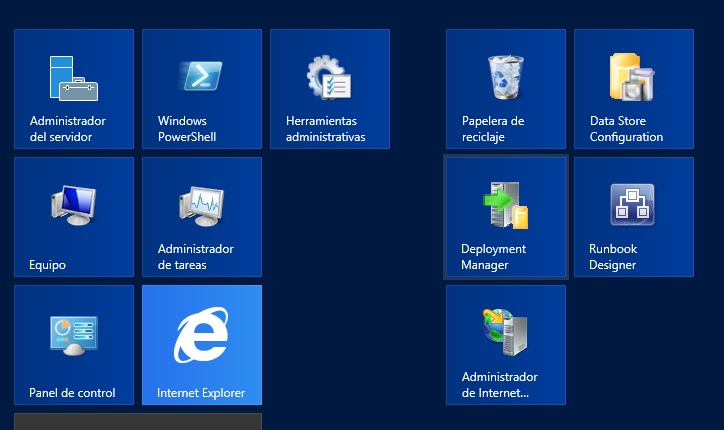This screenshot has width=724, height=430.
Task: Open the Administrador de tareas icon
Action: (201, 205)
